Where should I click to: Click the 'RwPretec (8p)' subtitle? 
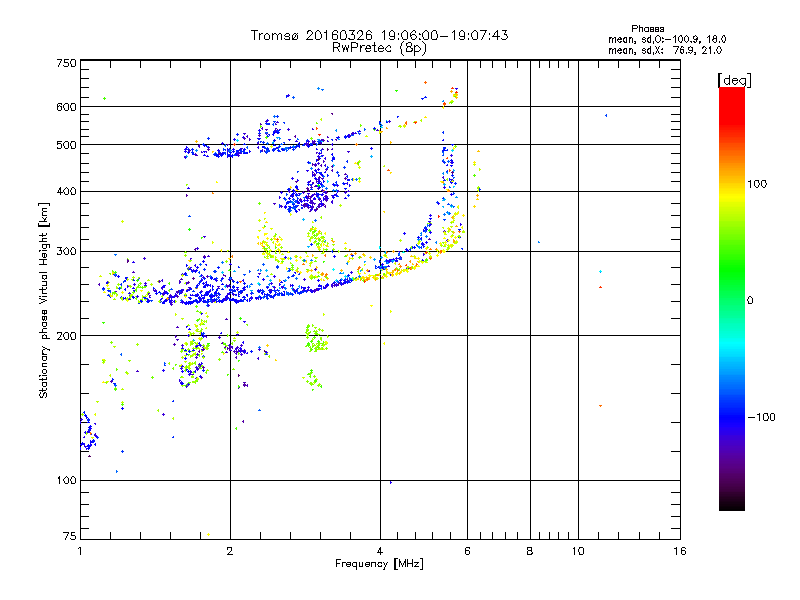379,48
